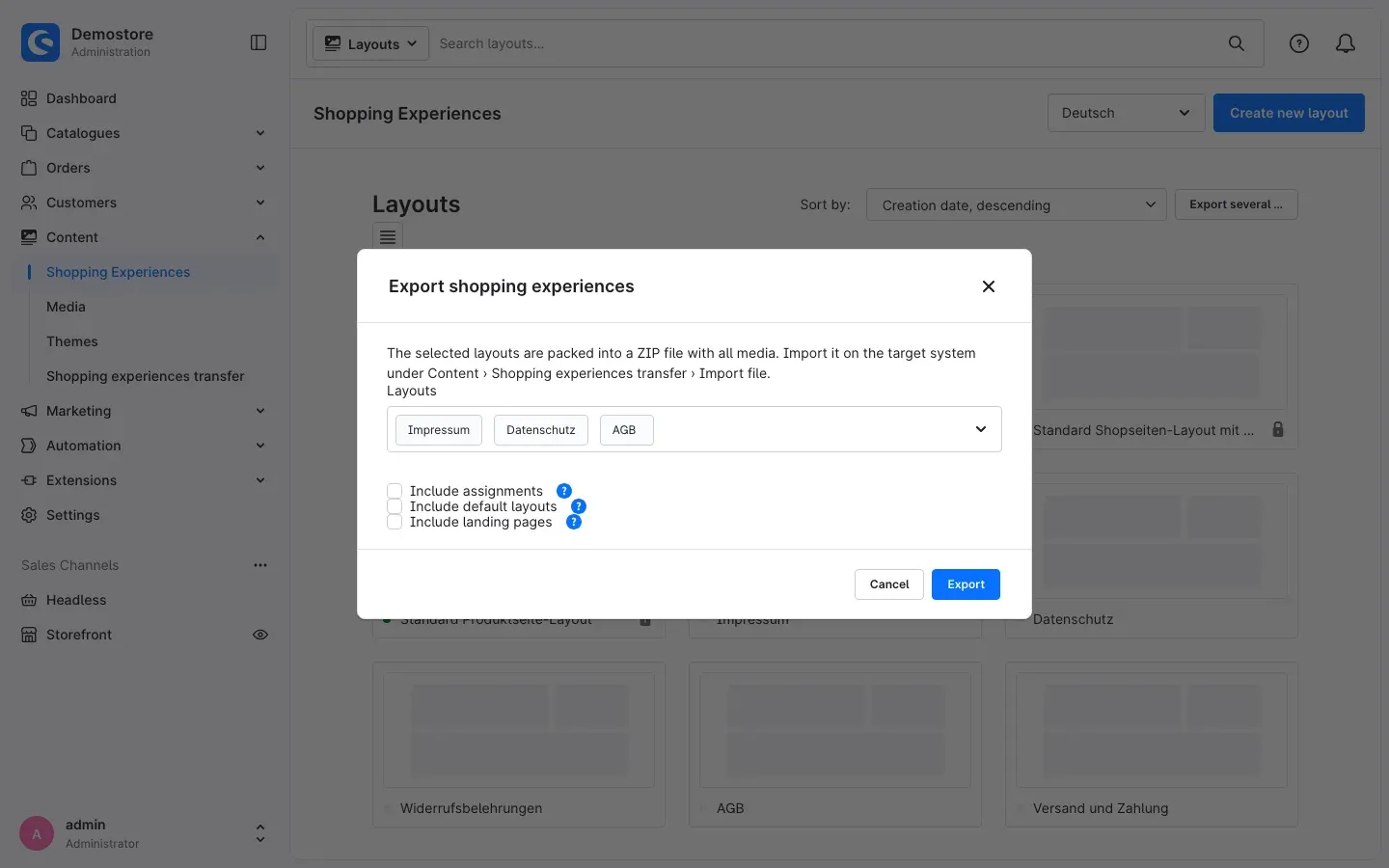The height and width of the screenshot is (868, 1389).
Task: Open the Themes menu item
Action: tap(72, 341)
